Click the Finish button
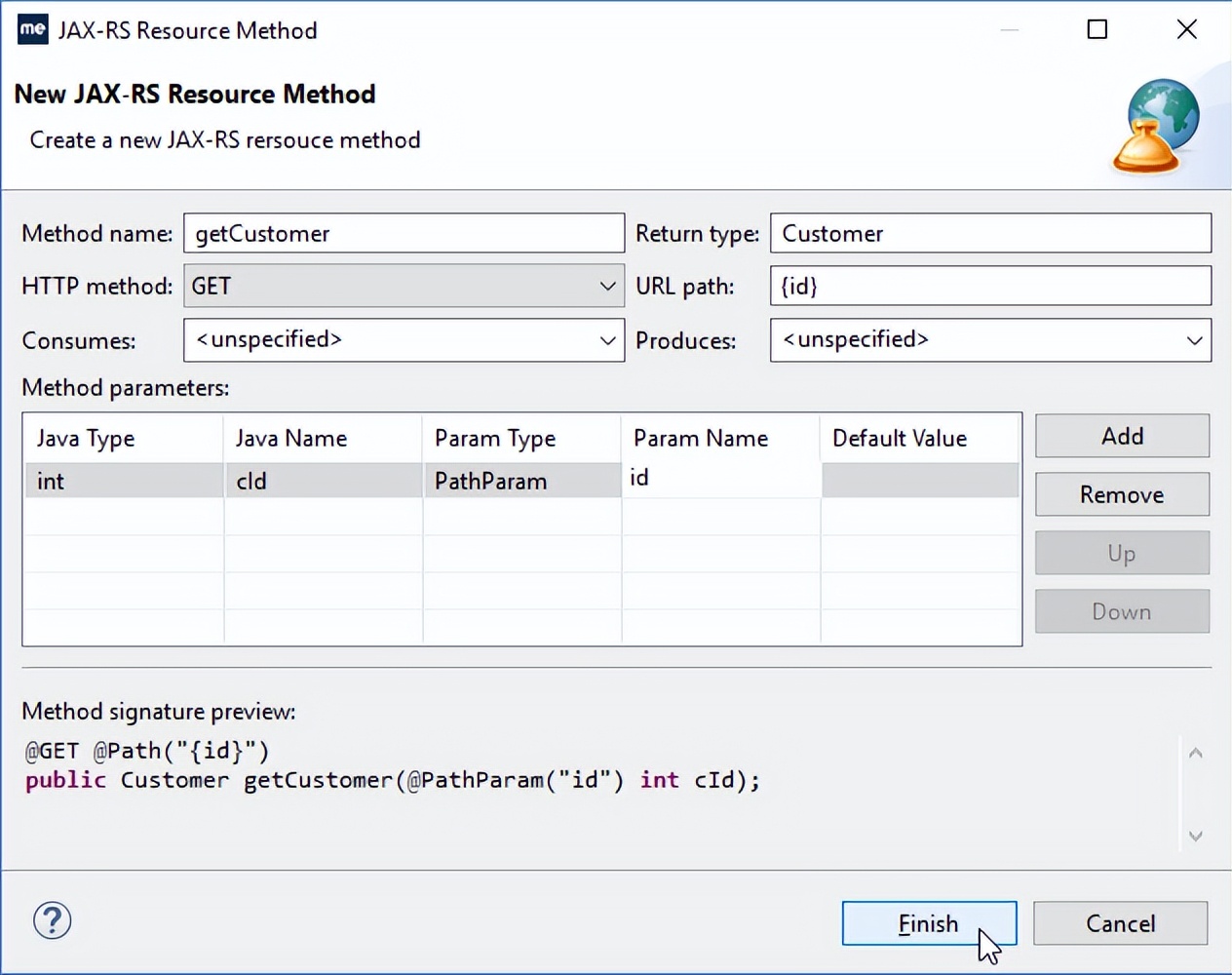Viewport: 1232px width, 975px height. pos(928,922)
